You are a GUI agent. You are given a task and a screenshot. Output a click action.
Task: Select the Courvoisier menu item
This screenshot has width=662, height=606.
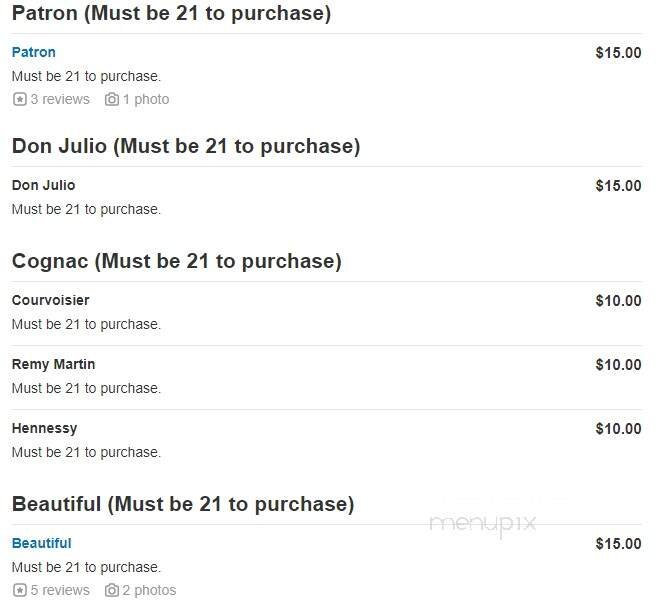pos(50,300)
